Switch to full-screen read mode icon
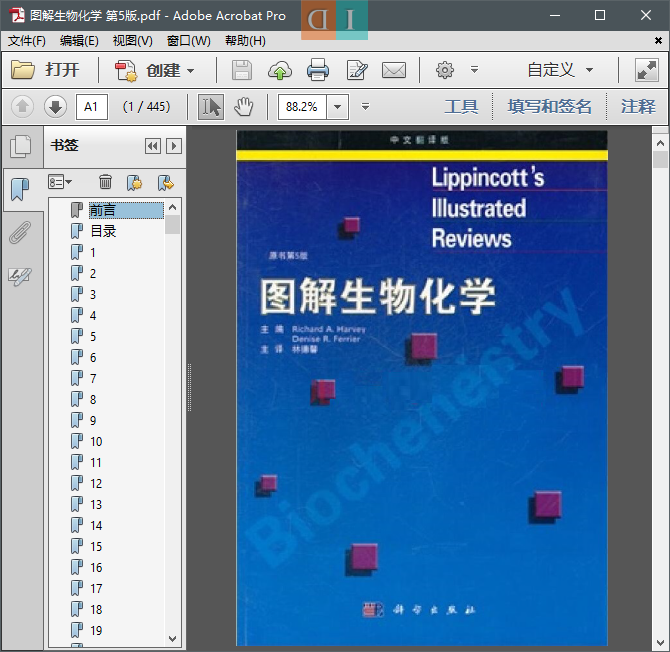 coord(646,70)
